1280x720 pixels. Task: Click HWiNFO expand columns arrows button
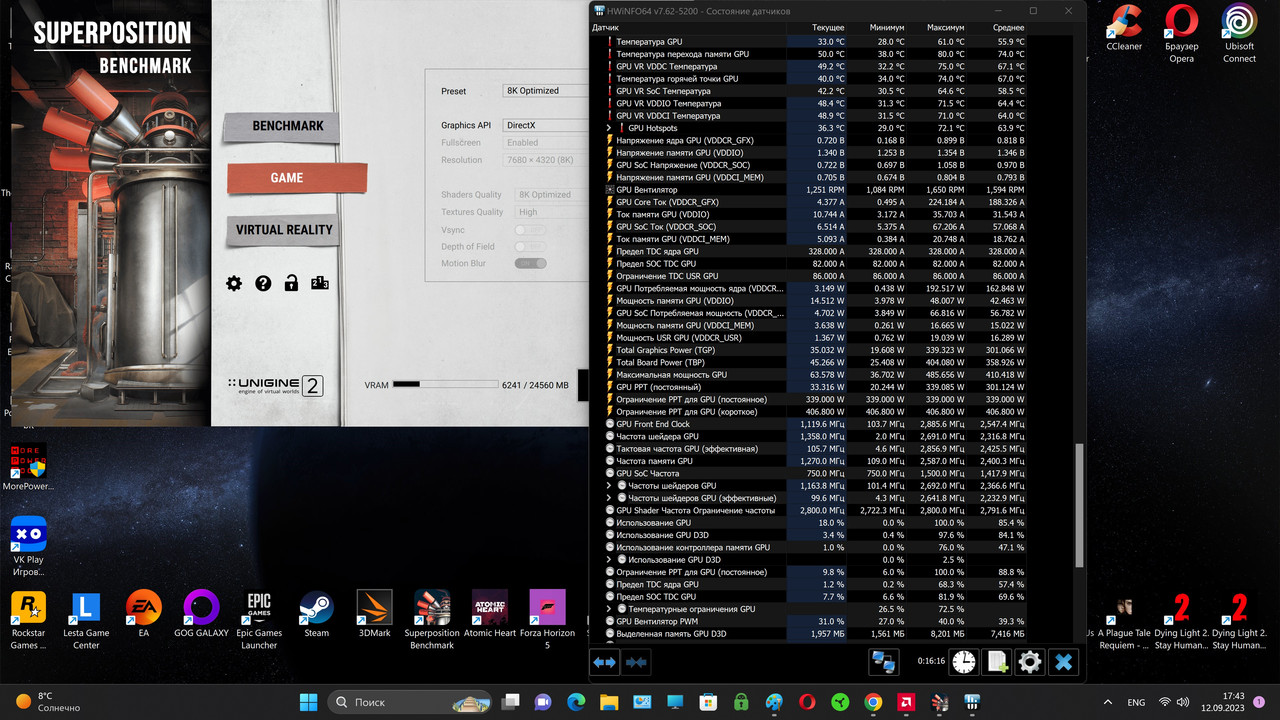click(x=605, y=662)
